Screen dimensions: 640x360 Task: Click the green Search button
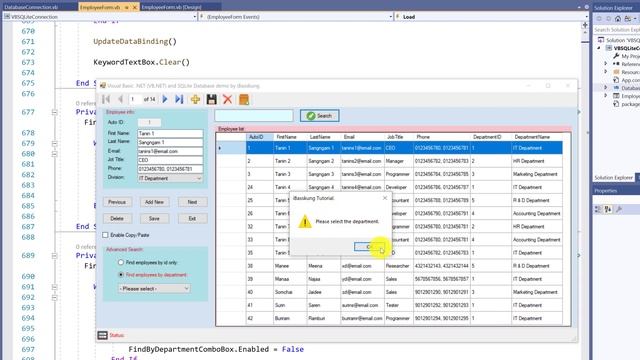tap(320, 116)
